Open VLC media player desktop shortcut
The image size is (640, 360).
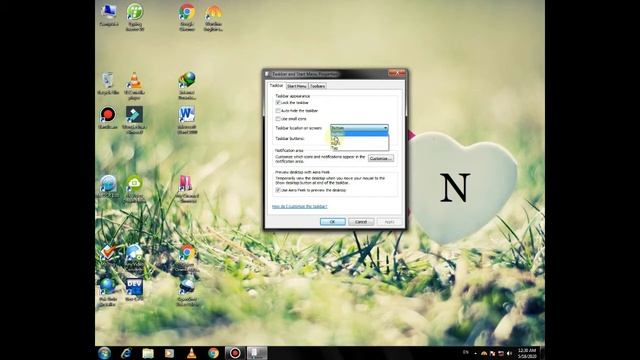134,86
